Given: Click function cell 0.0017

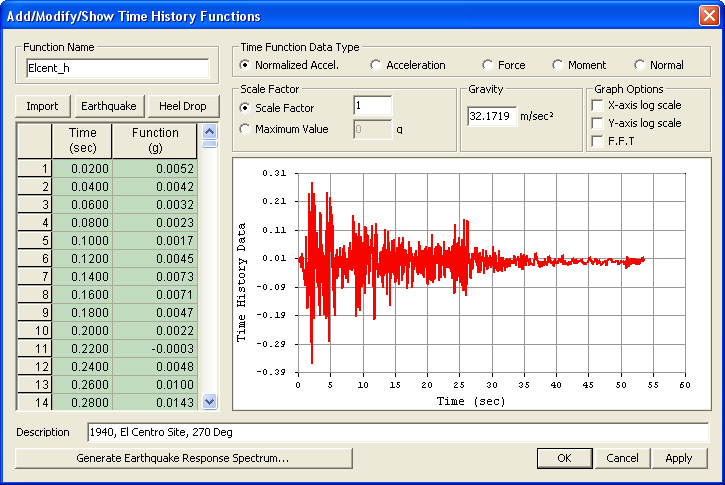Looking at the screenshot, I should click(x=155, y=240).
